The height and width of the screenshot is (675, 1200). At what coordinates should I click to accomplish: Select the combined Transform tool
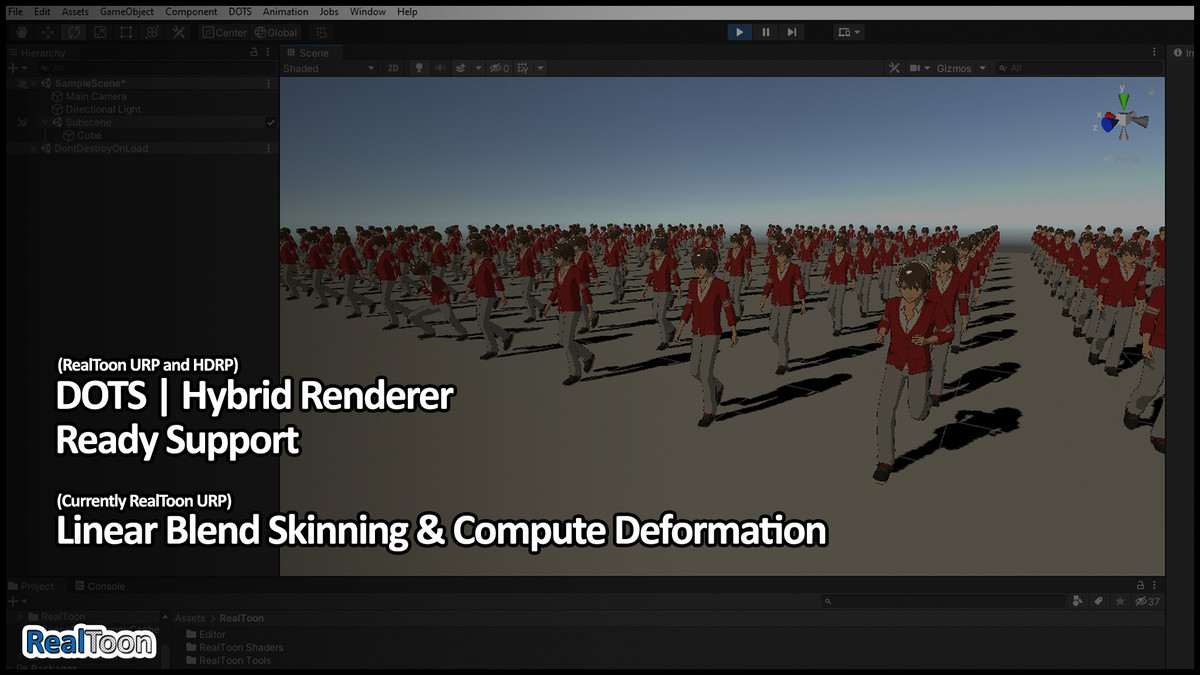[x=151, y=32]
